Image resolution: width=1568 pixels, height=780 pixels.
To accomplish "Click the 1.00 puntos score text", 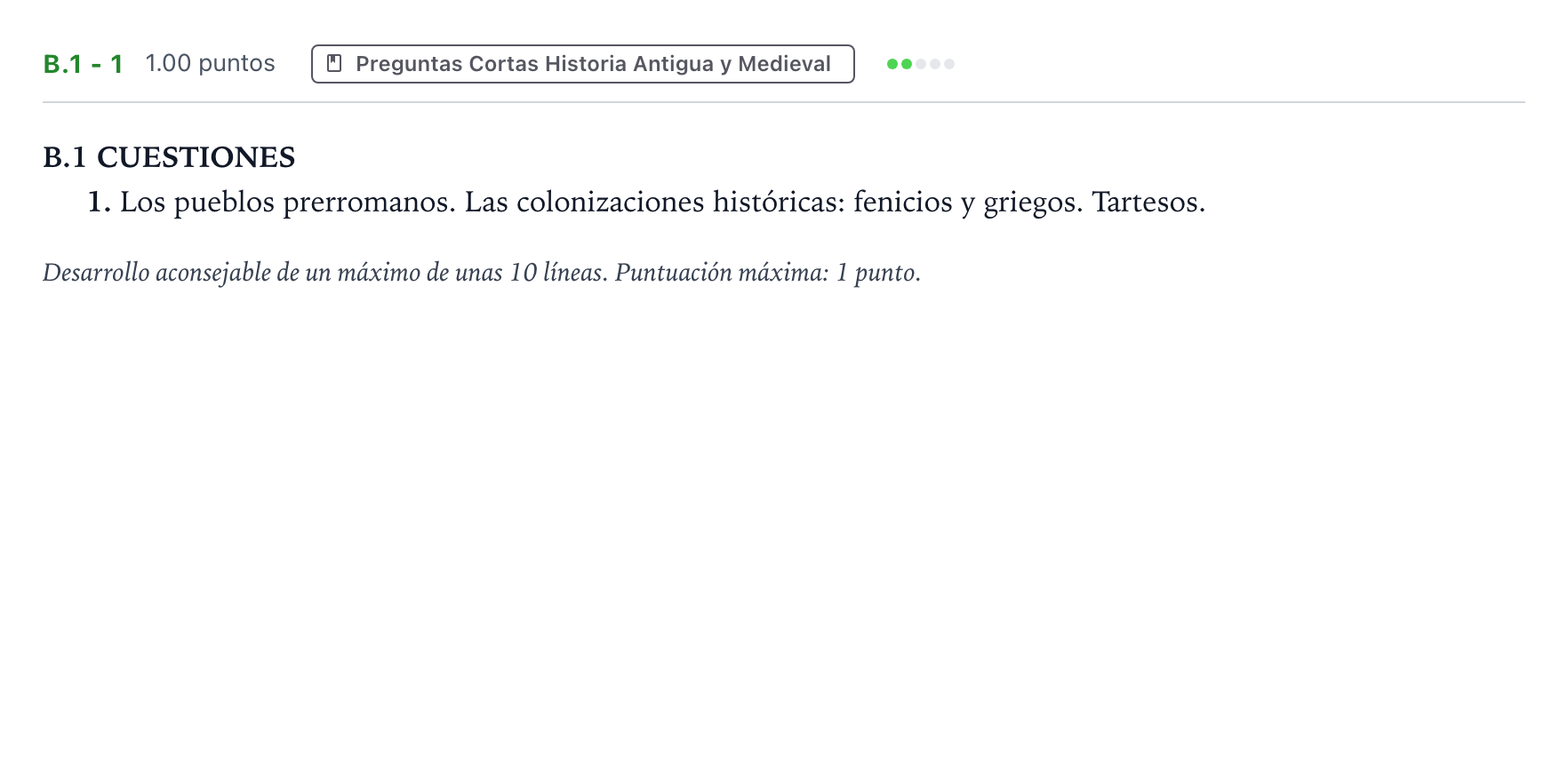I will [x=210, y=63].
